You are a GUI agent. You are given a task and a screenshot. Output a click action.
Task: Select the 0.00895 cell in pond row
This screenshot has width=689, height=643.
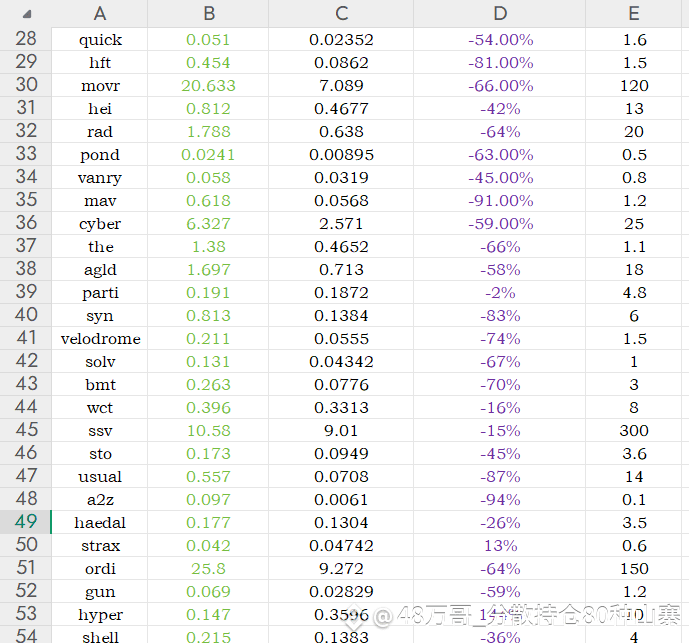click(x=341, y=154)
